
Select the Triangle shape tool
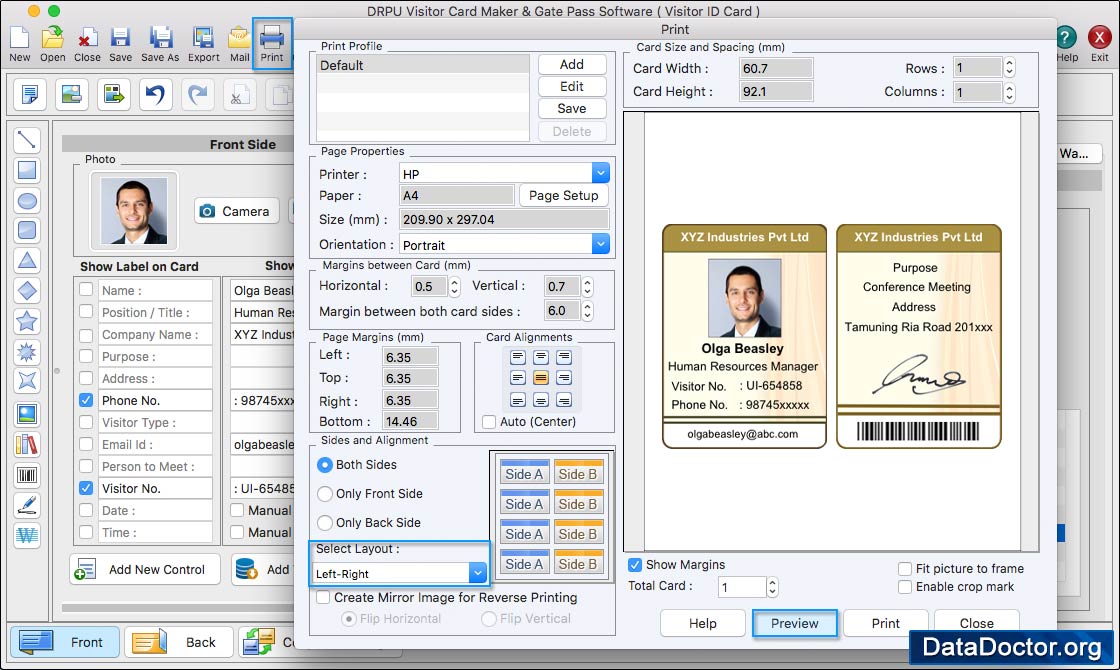pyautogui.click(x=26, y=261)
